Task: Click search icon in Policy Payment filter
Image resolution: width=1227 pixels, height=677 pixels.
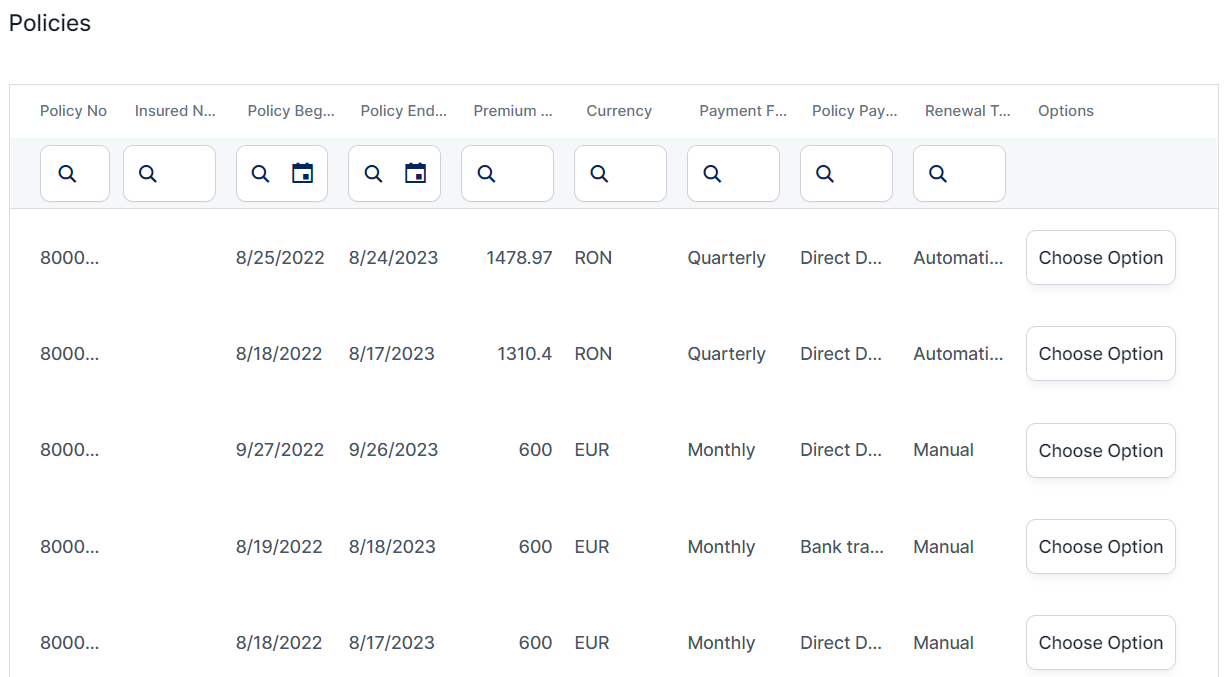Action: (x=825, y=174)
